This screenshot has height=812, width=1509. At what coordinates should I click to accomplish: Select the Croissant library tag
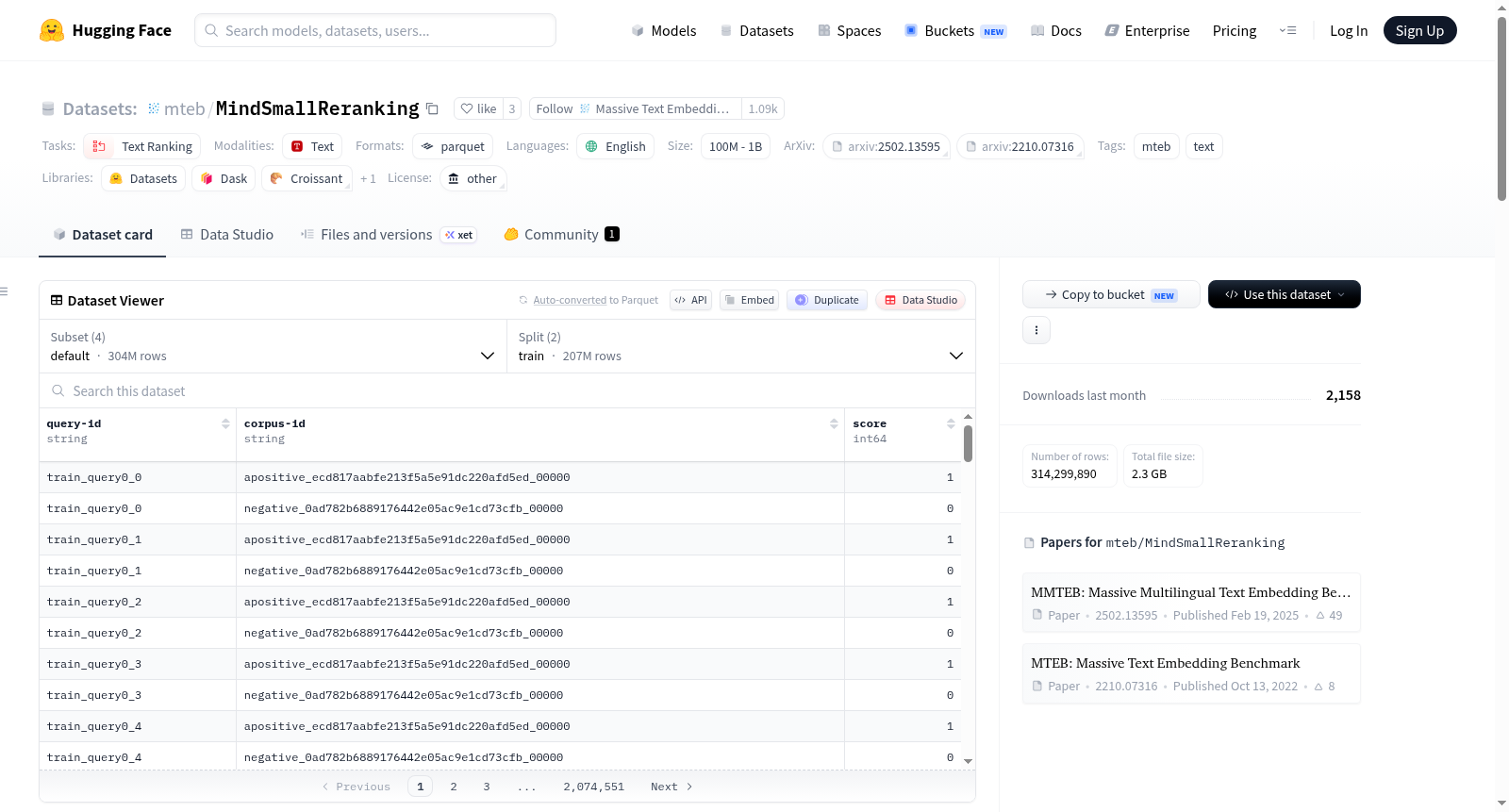point(307,178)
